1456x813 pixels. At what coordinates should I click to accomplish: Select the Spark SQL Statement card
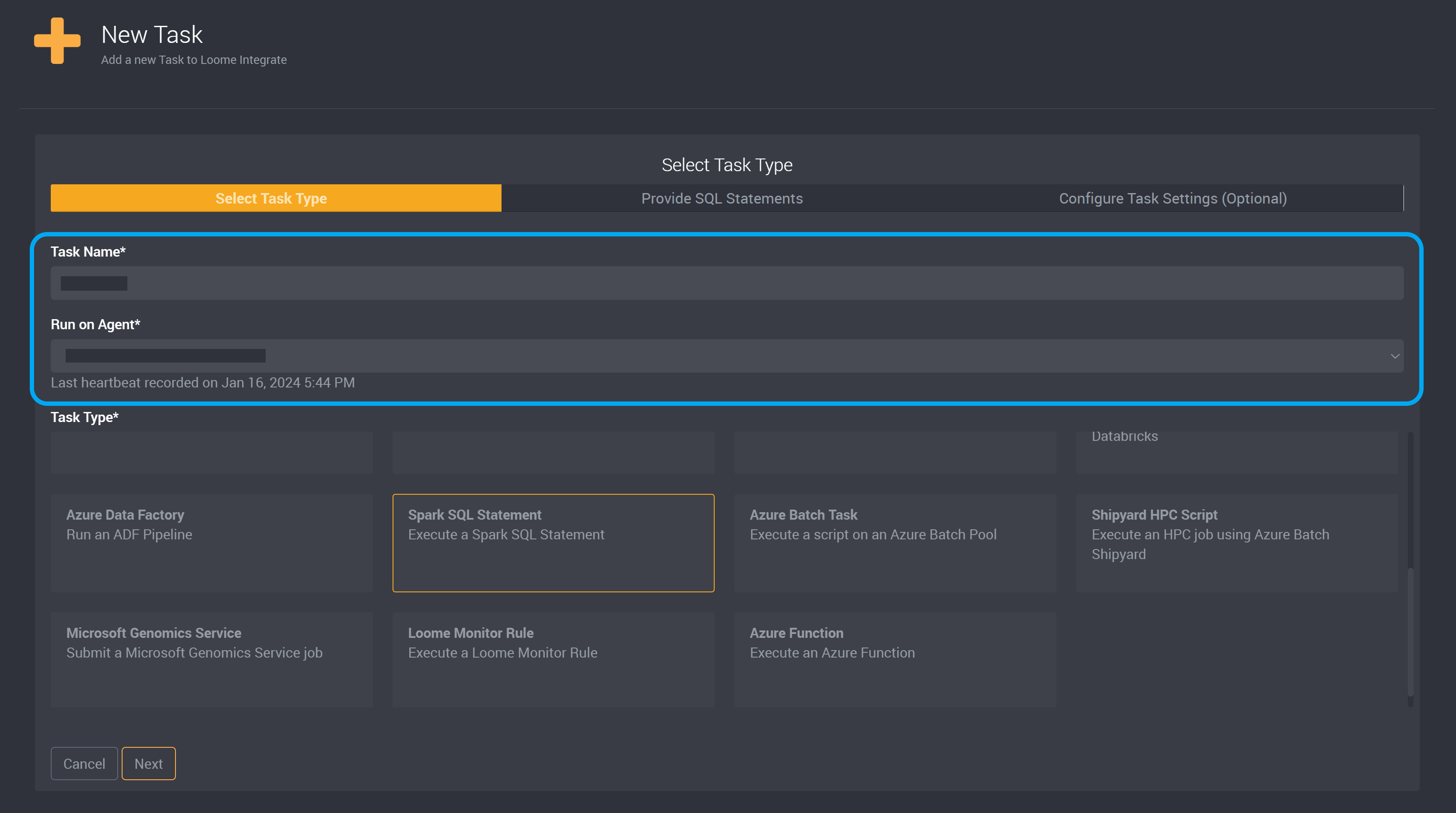tap(553, 543)
